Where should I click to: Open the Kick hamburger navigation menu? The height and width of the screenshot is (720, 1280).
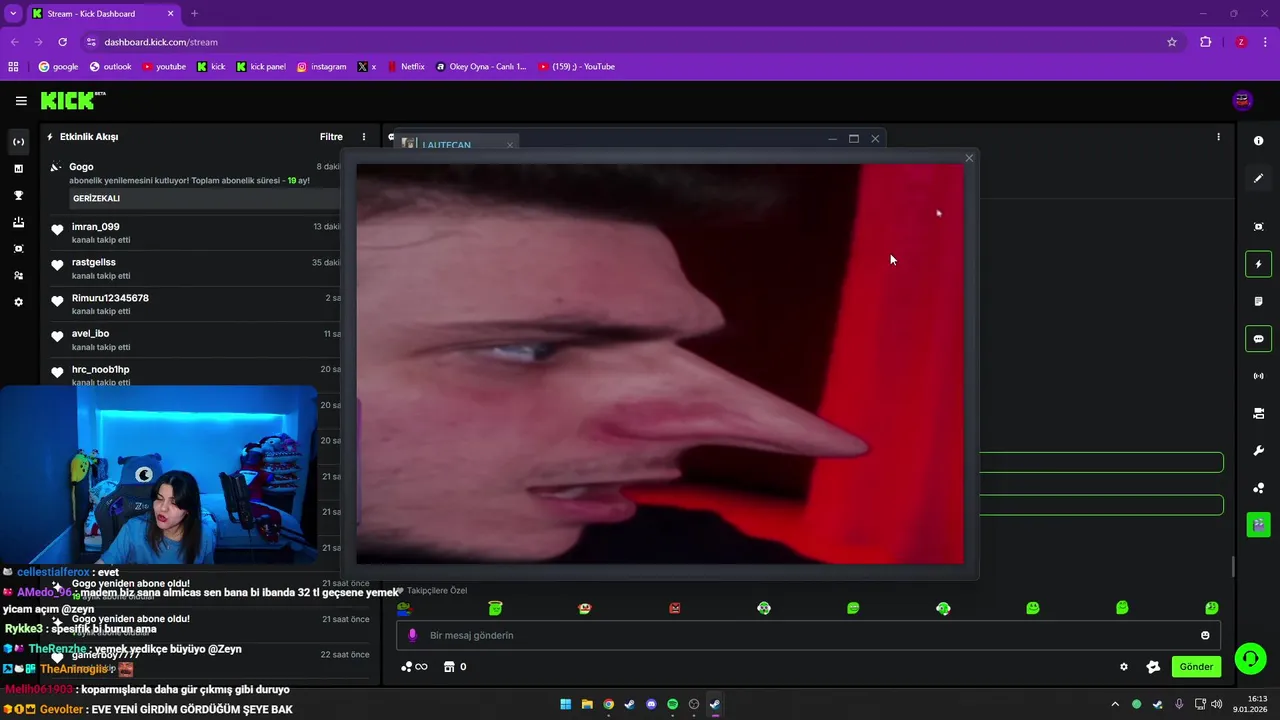[x=21, y=101]
